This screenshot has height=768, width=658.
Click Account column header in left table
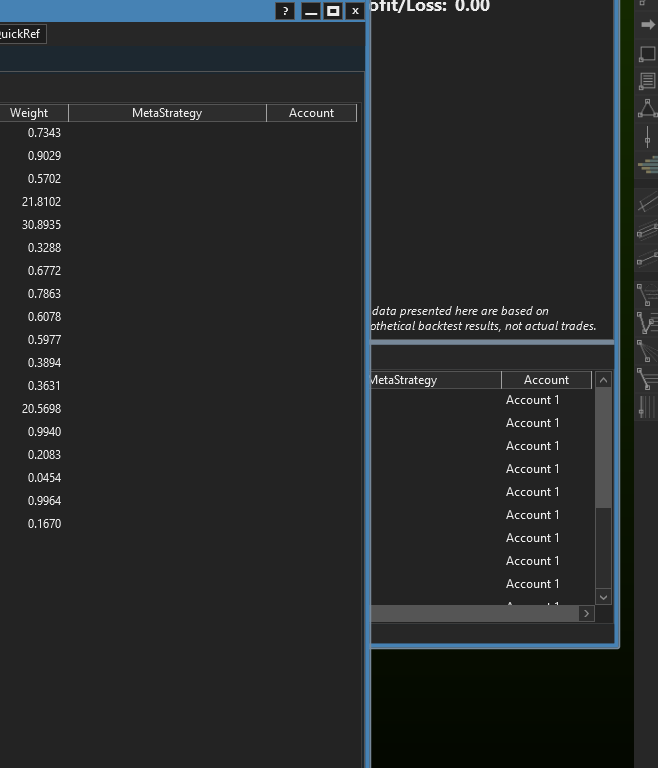click(x=311, y=113)
